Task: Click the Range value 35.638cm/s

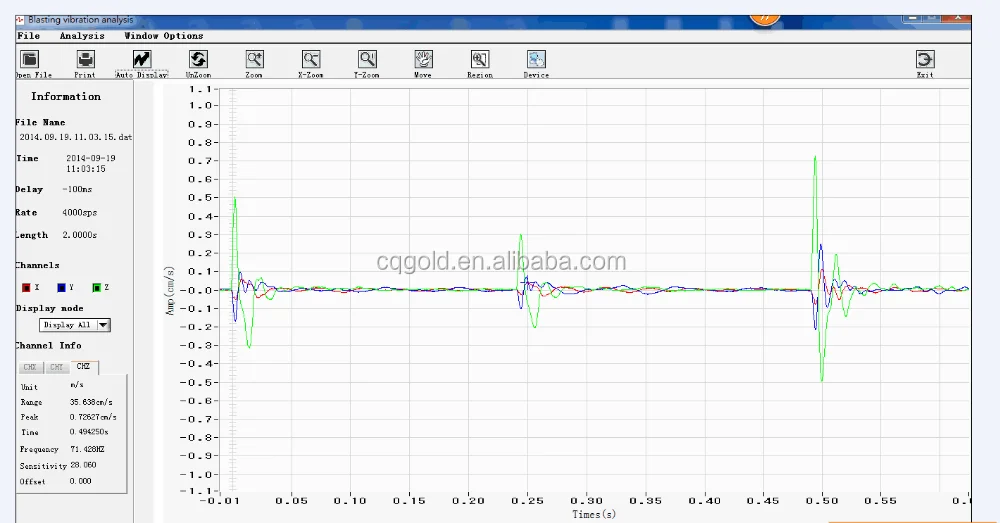Action: 91,402
